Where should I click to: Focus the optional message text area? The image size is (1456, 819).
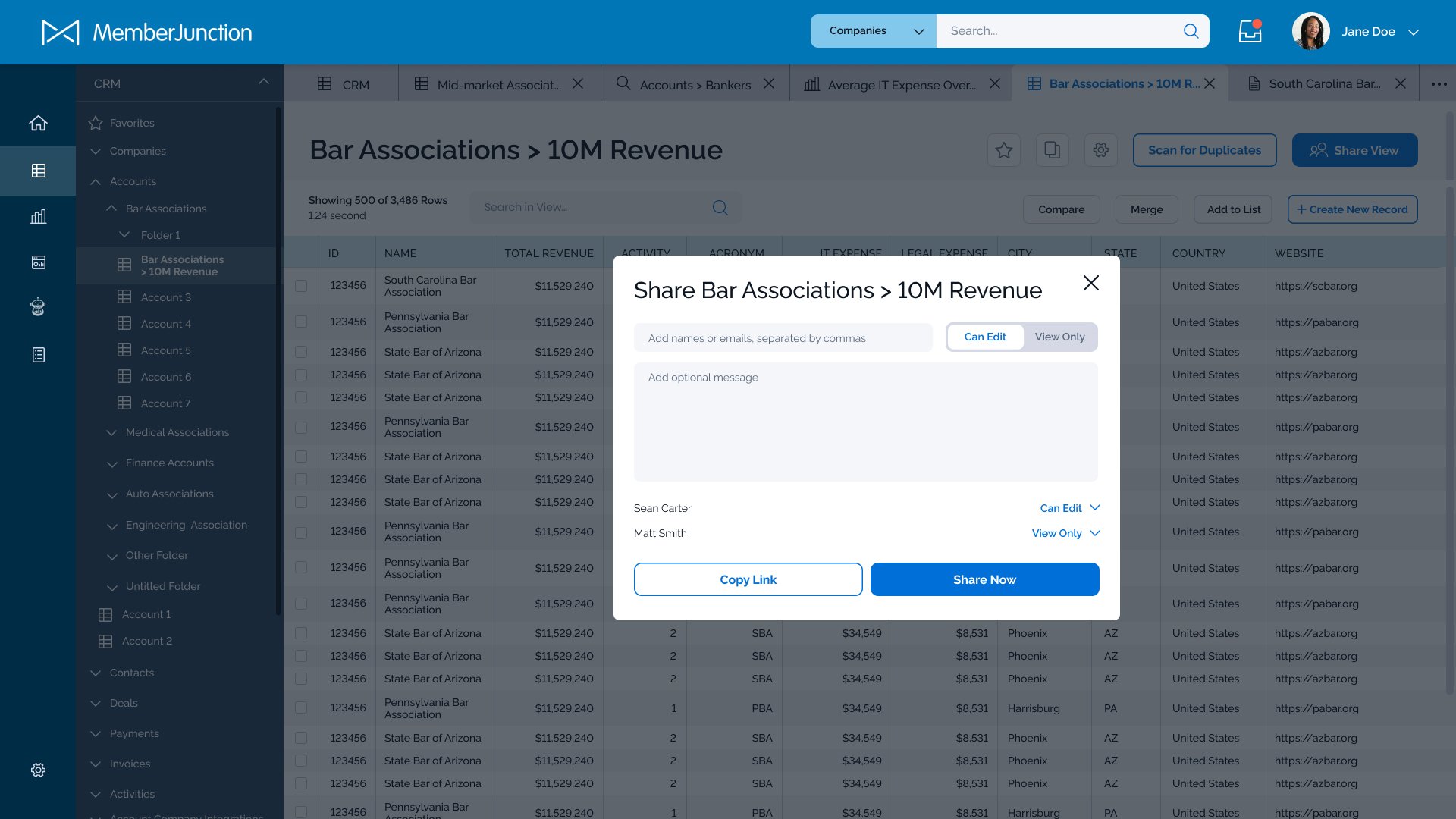865,422
